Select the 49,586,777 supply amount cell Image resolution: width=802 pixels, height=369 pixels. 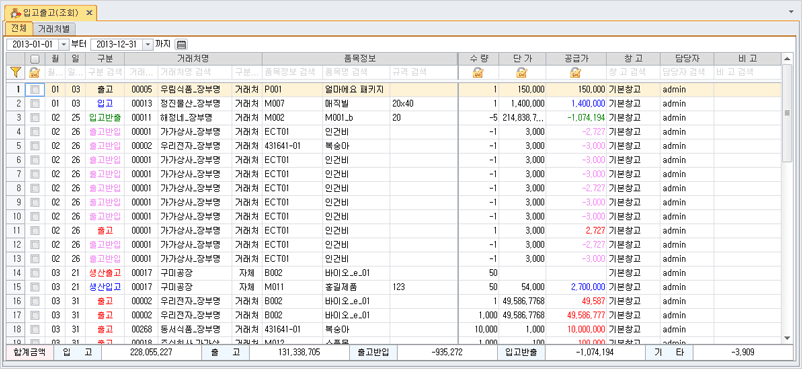576,314
